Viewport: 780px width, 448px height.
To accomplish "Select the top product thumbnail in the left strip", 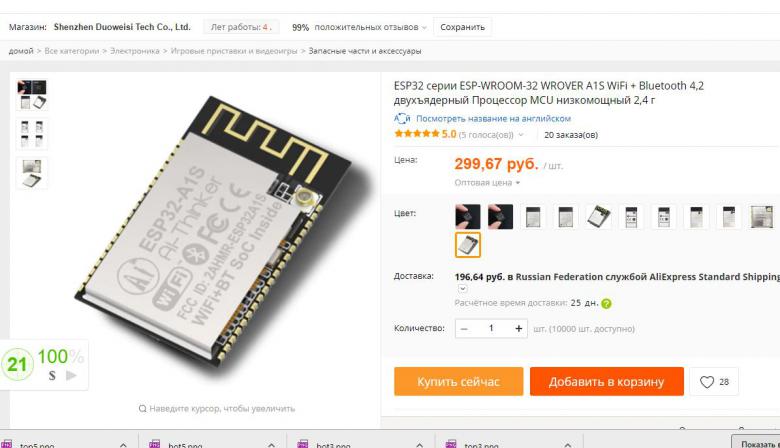I will (32, 94).
